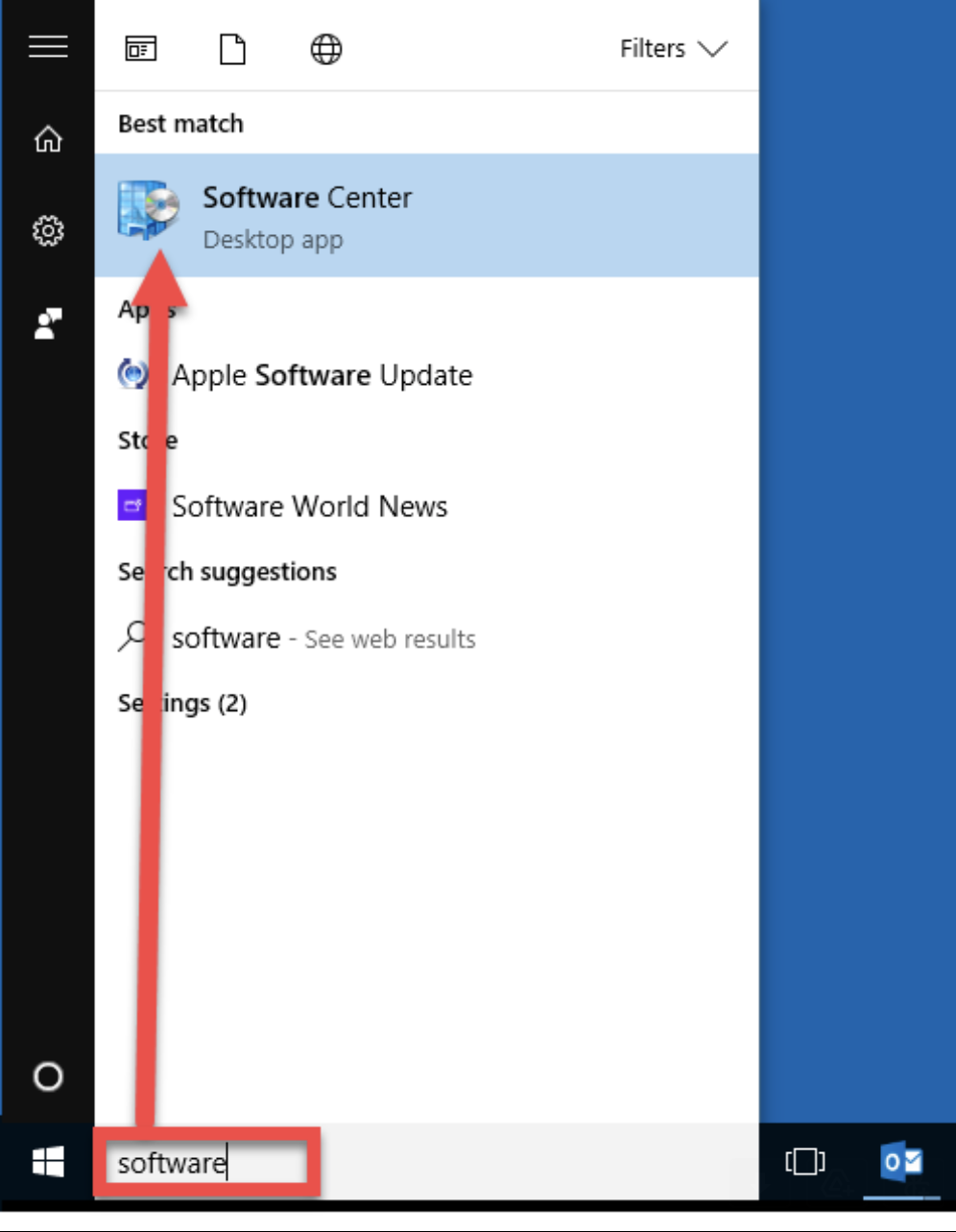Expand the Settings (2) results group
Viewport: 956px width, 1232px height.
[182, 703]
